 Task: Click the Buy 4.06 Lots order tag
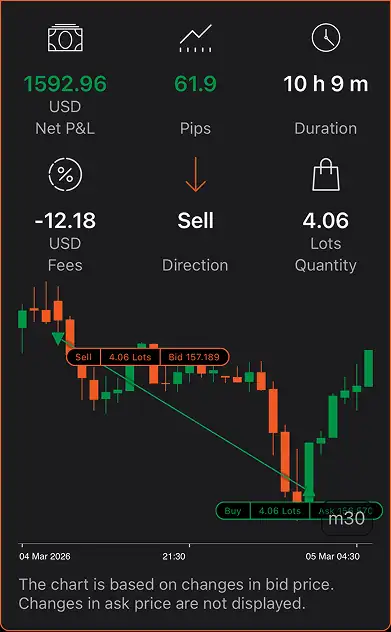coord(299,511)
